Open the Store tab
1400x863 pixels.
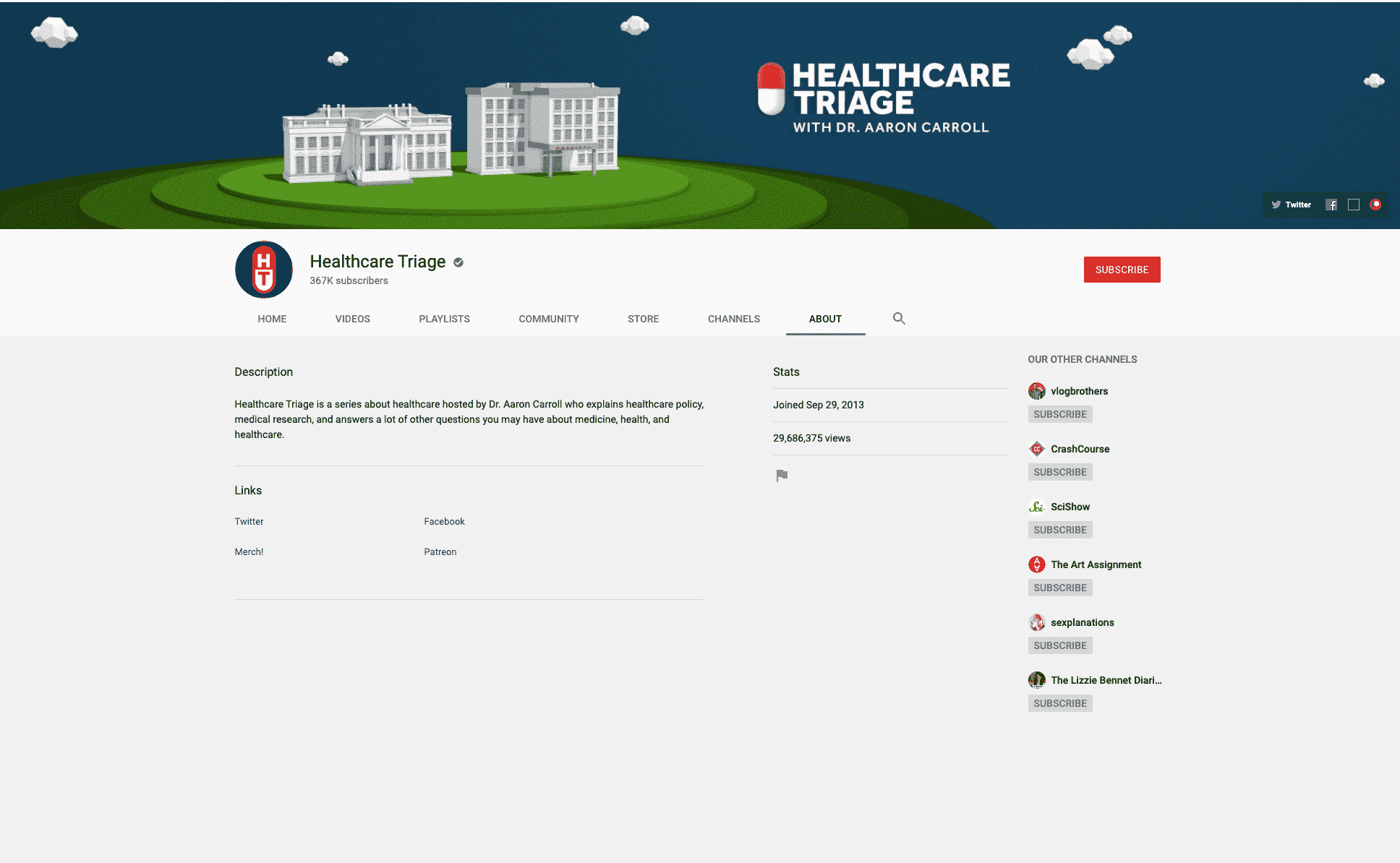pos(644,319)
